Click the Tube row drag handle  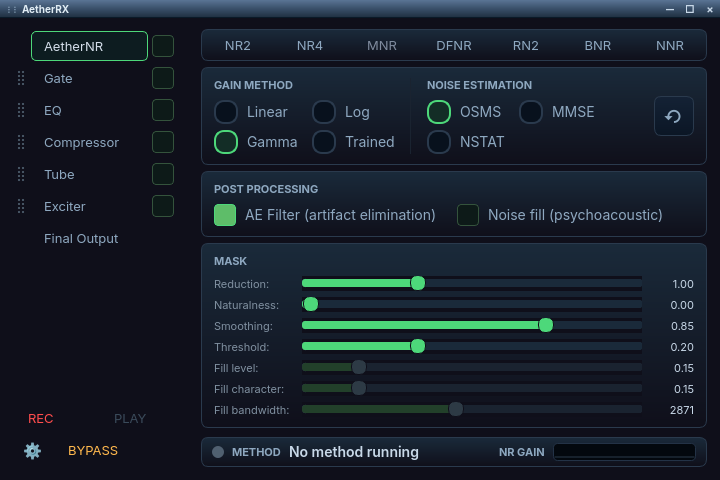click(21, 174)
